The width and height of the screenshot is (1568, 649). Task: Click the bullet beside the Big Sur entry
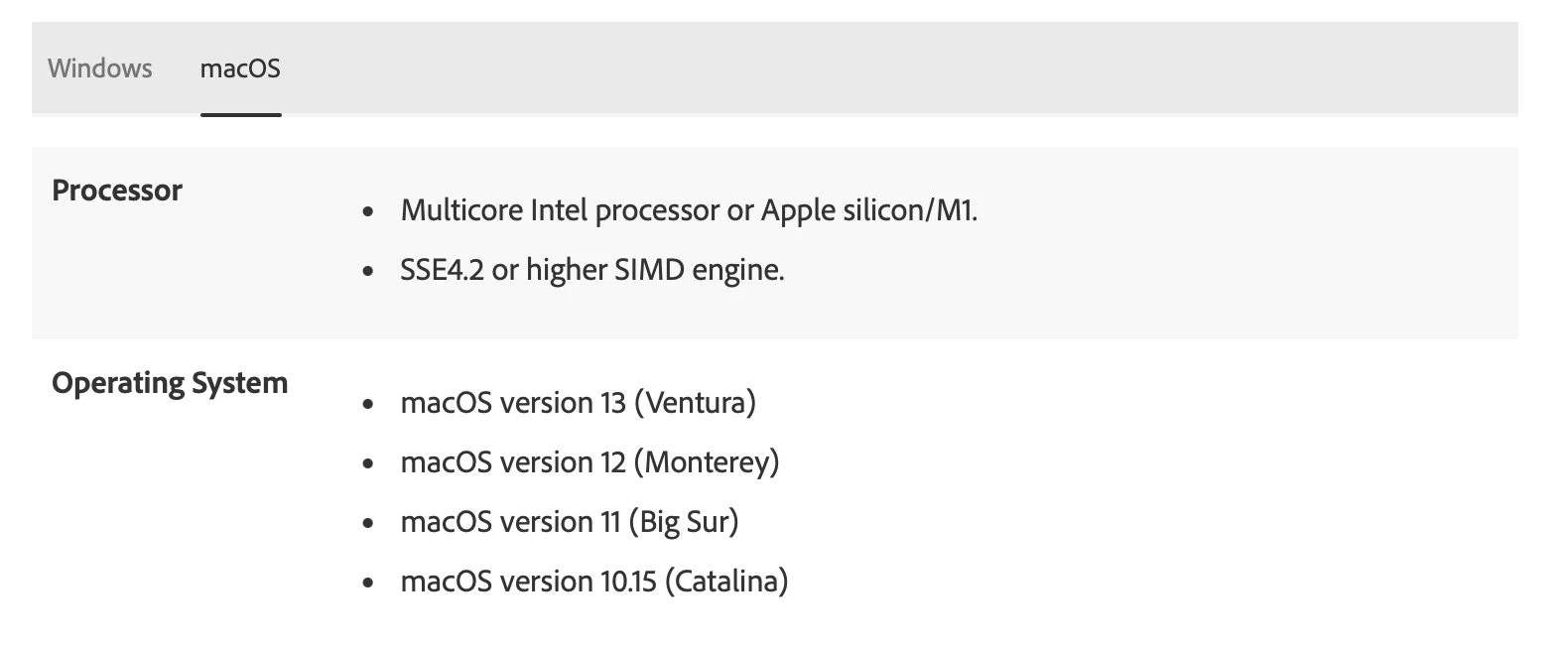tap(369, 523)
